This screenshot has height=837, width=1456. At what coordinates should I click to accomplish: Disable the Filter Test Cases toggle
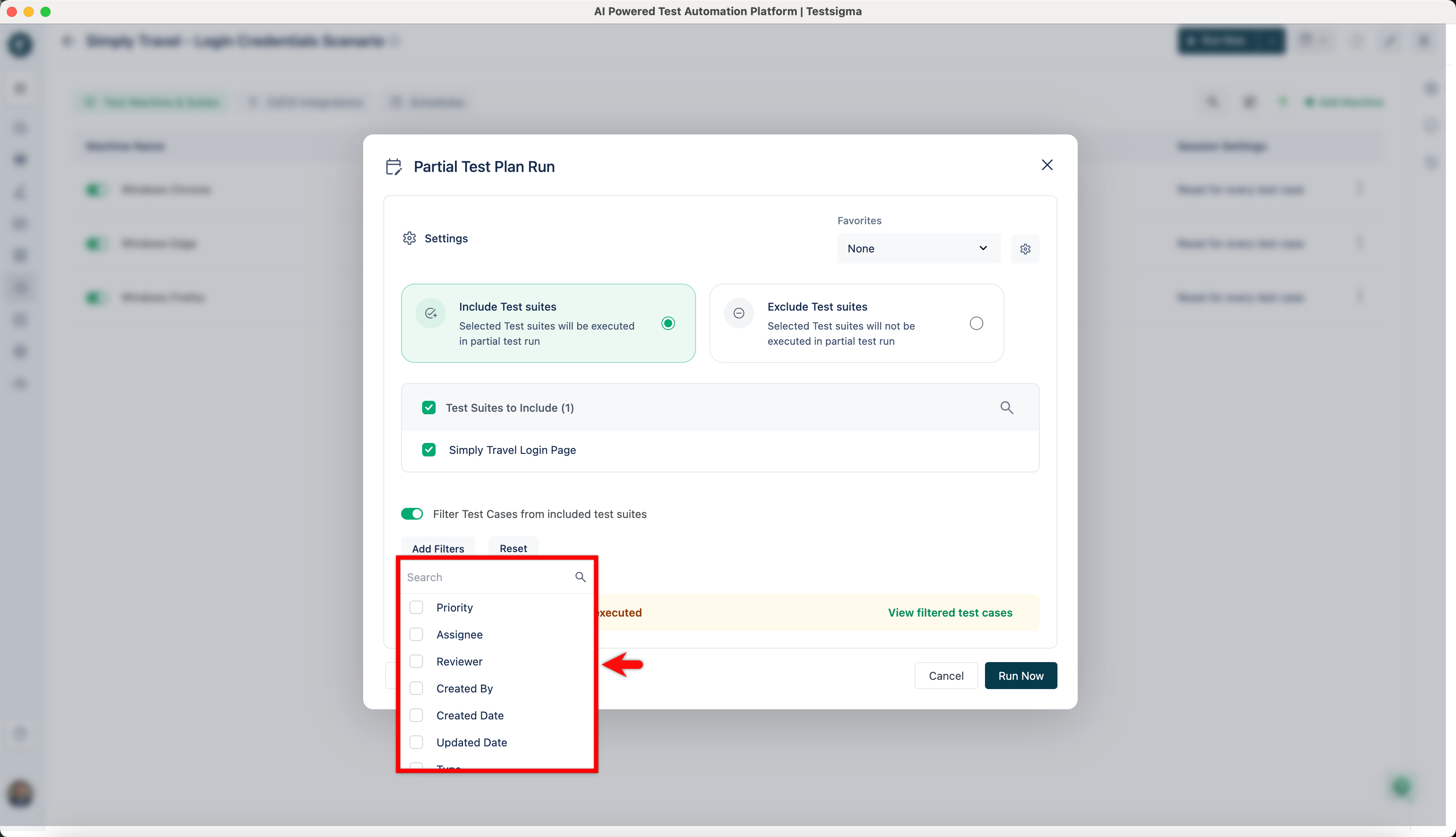(x=412, y=514)
